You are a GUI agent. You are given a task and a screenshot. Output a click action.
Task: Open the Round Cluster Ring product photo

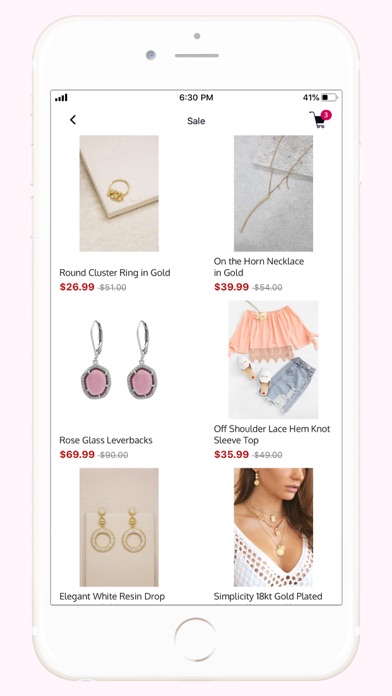pos(119,194)
